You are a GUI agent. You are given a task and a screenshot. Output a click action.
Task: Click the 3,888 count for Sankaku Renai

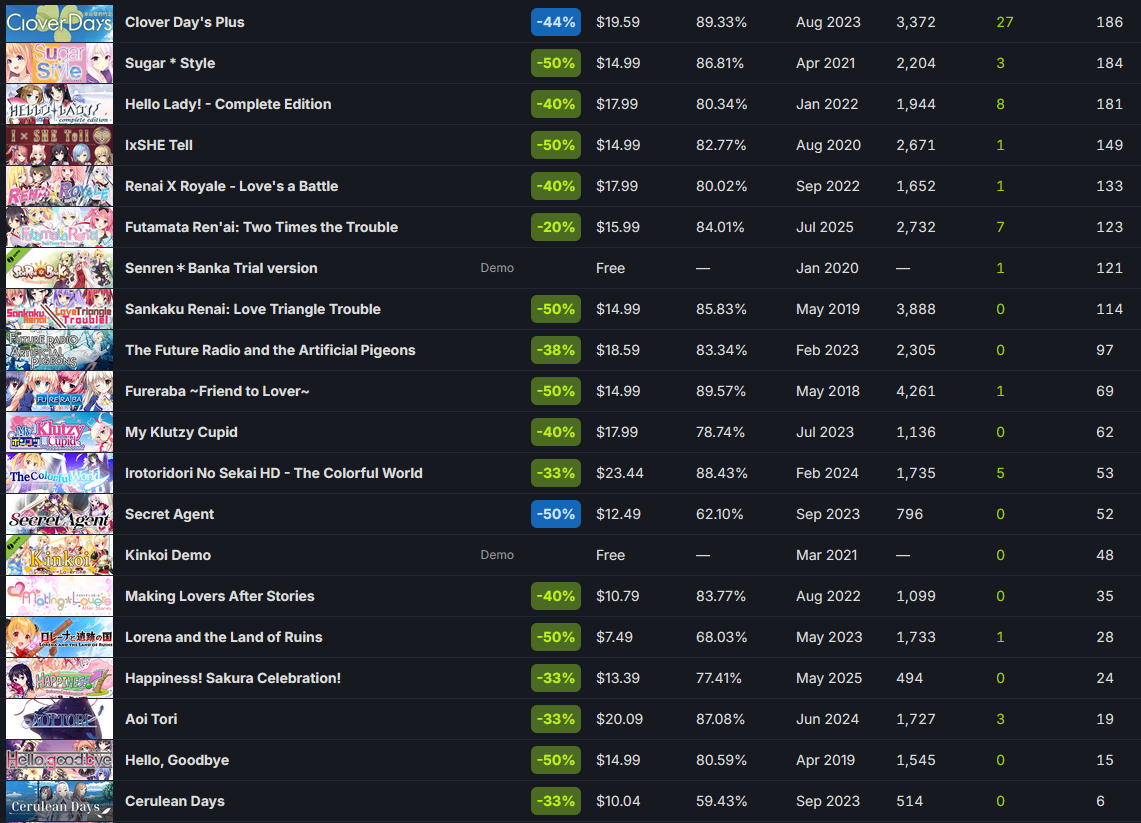tap(915, 309)
